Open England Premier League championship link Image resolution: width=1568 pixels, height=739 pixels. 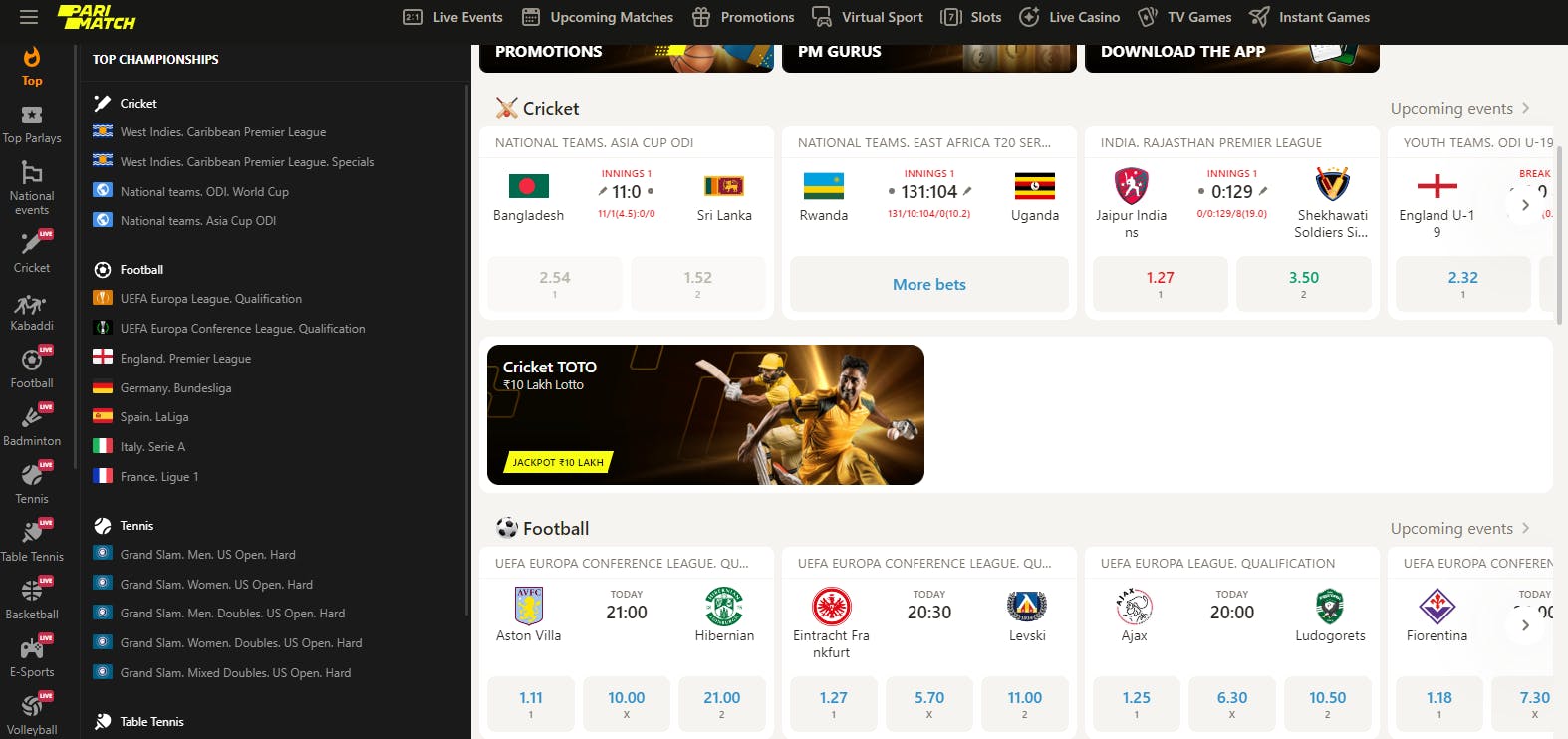(x=185, y=358)
